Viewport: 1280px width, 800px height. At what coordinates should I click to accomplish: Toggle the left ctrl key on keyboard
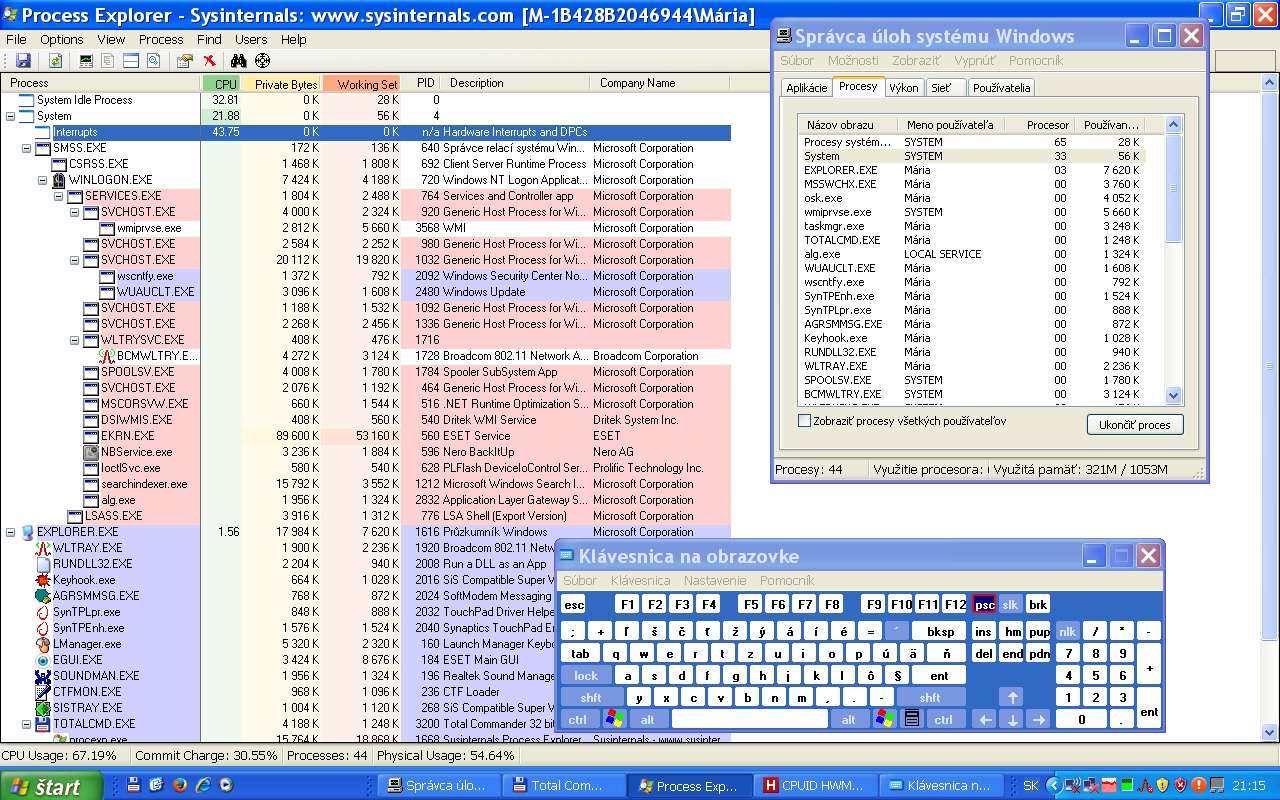[x=578, y=719]
